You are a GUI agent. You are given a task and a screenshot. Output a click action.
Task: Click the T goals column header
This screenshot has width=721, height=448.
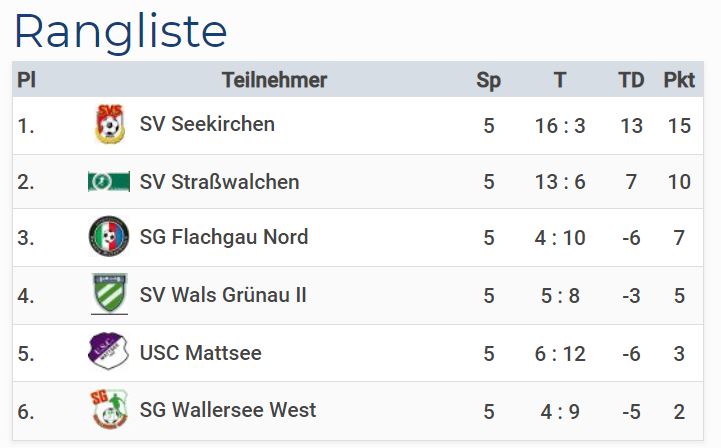tap(560, 81)
